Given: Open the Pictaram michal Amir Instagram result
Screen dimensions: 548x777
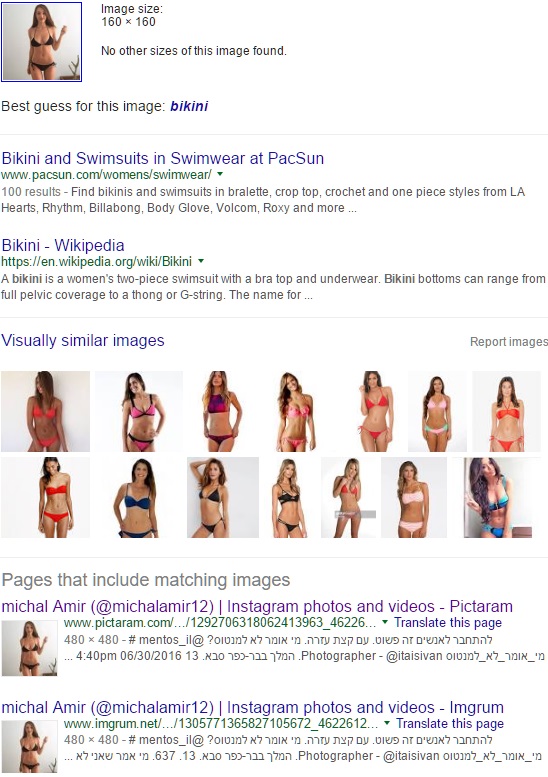Looking at the screenshot, I should pos(257,606).
